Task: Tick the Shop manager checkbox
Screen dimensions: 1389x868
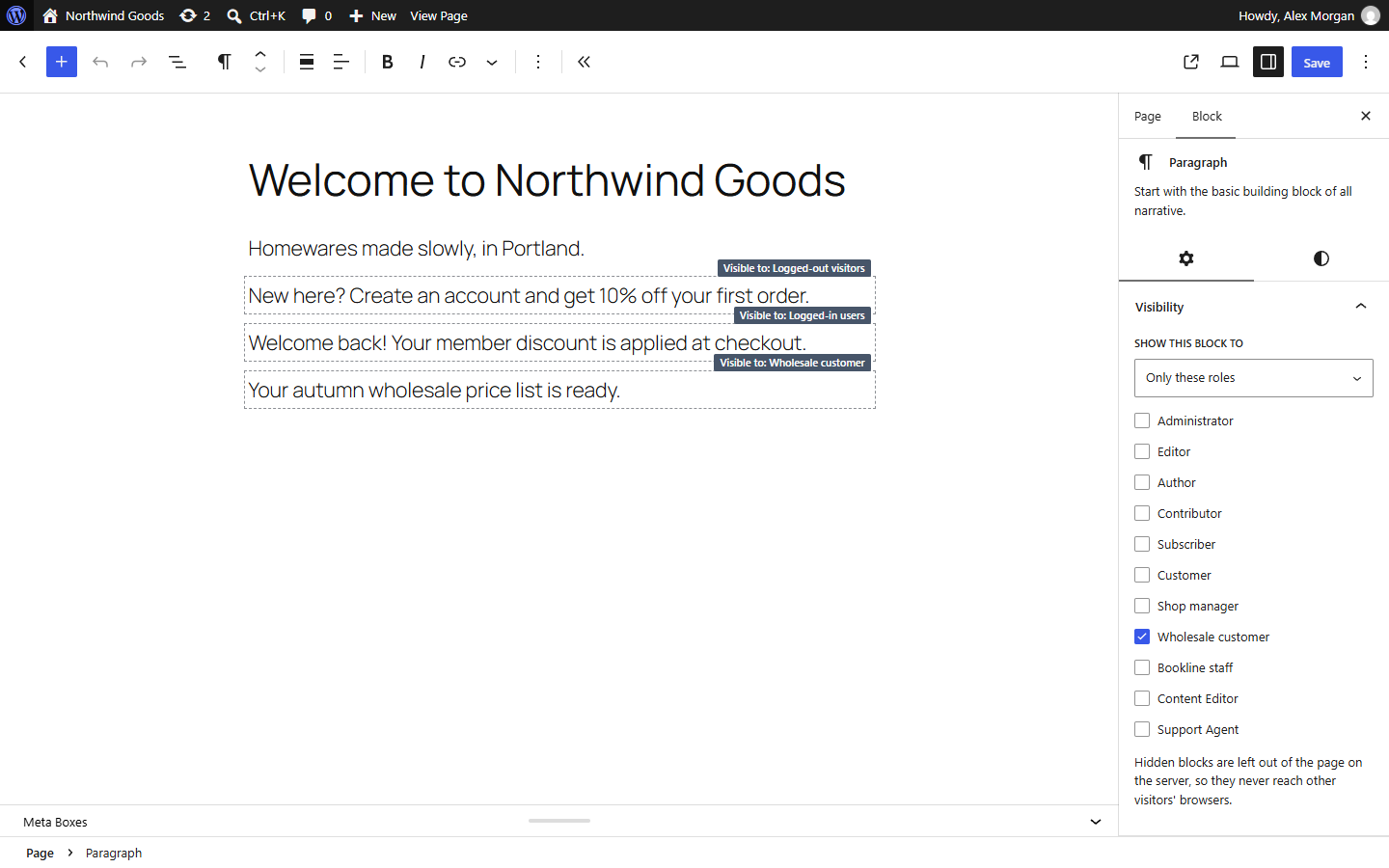Action: pyautogui.click(x=1142, y=606)
